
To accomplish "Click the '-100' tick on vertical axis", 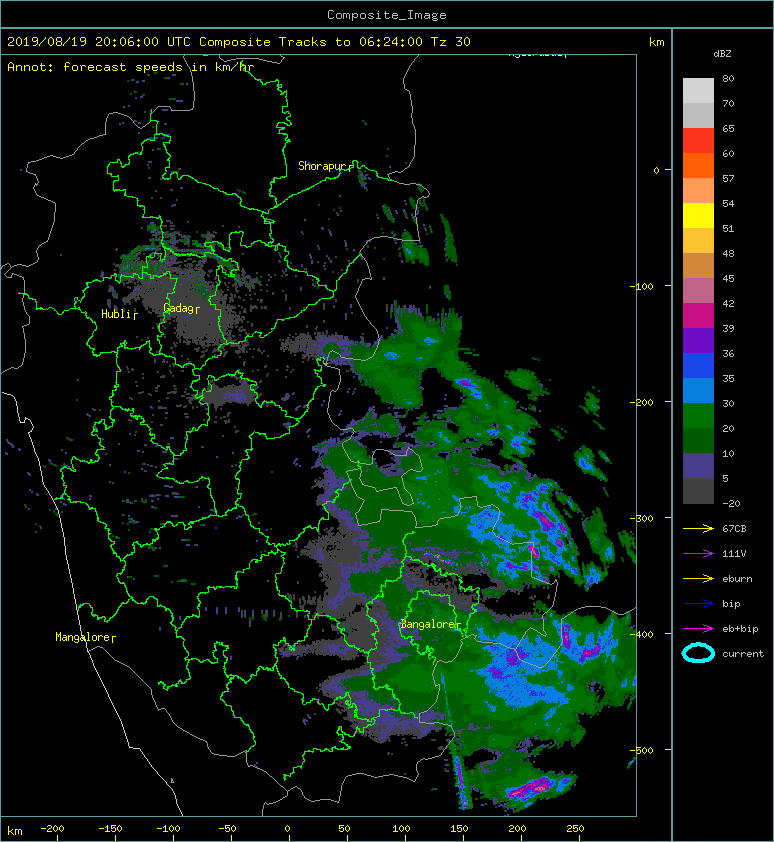I will [x=642, y=286].
